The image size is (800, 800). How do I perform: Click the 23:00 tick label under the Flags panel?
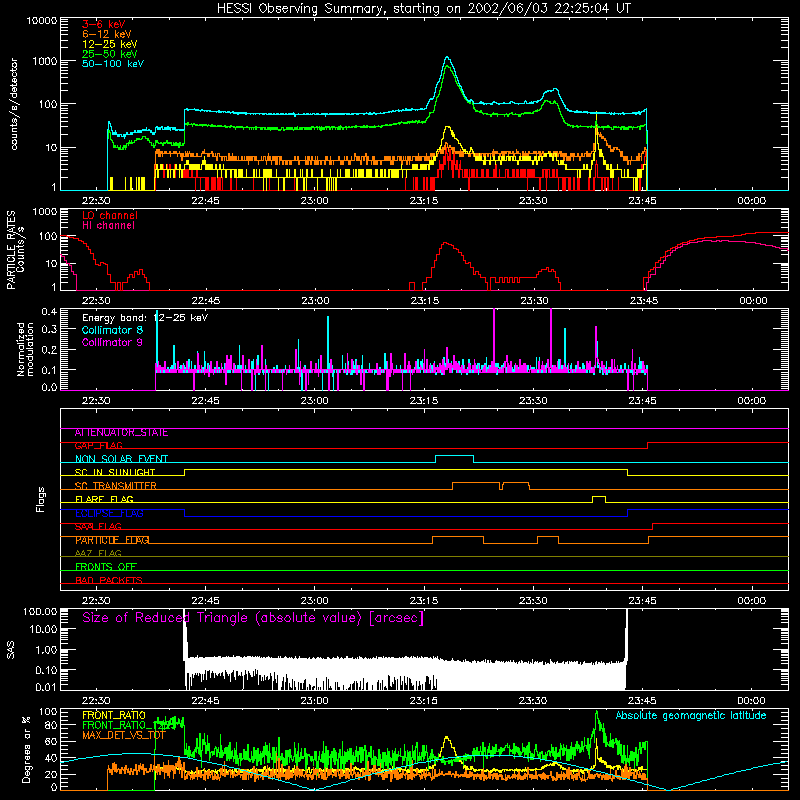coord(314,601)
